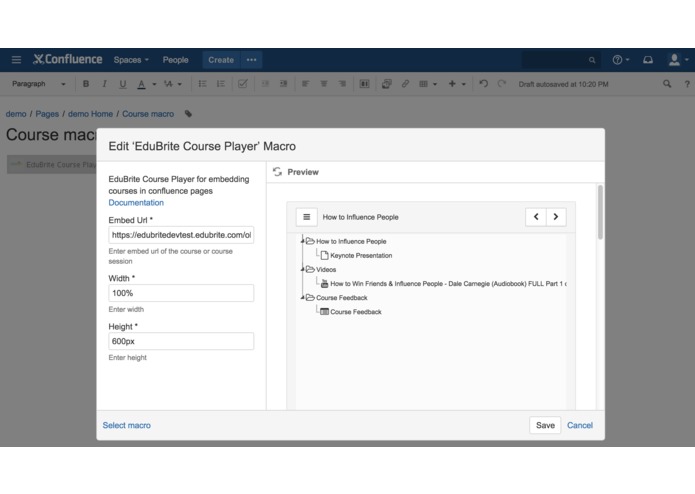Click the redo icon
This screenshot has height=494, width=695.
pos(501,84)
